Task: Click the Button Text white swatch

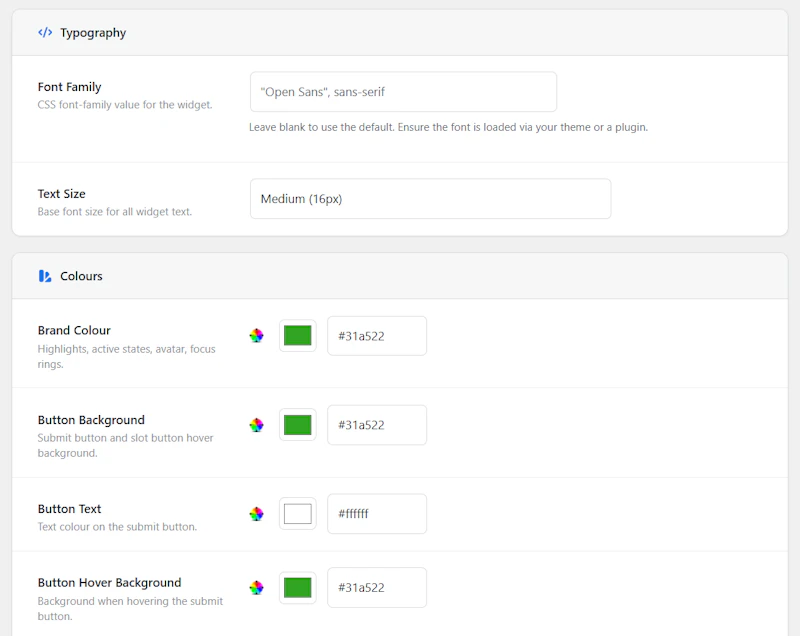Action: 297,514
